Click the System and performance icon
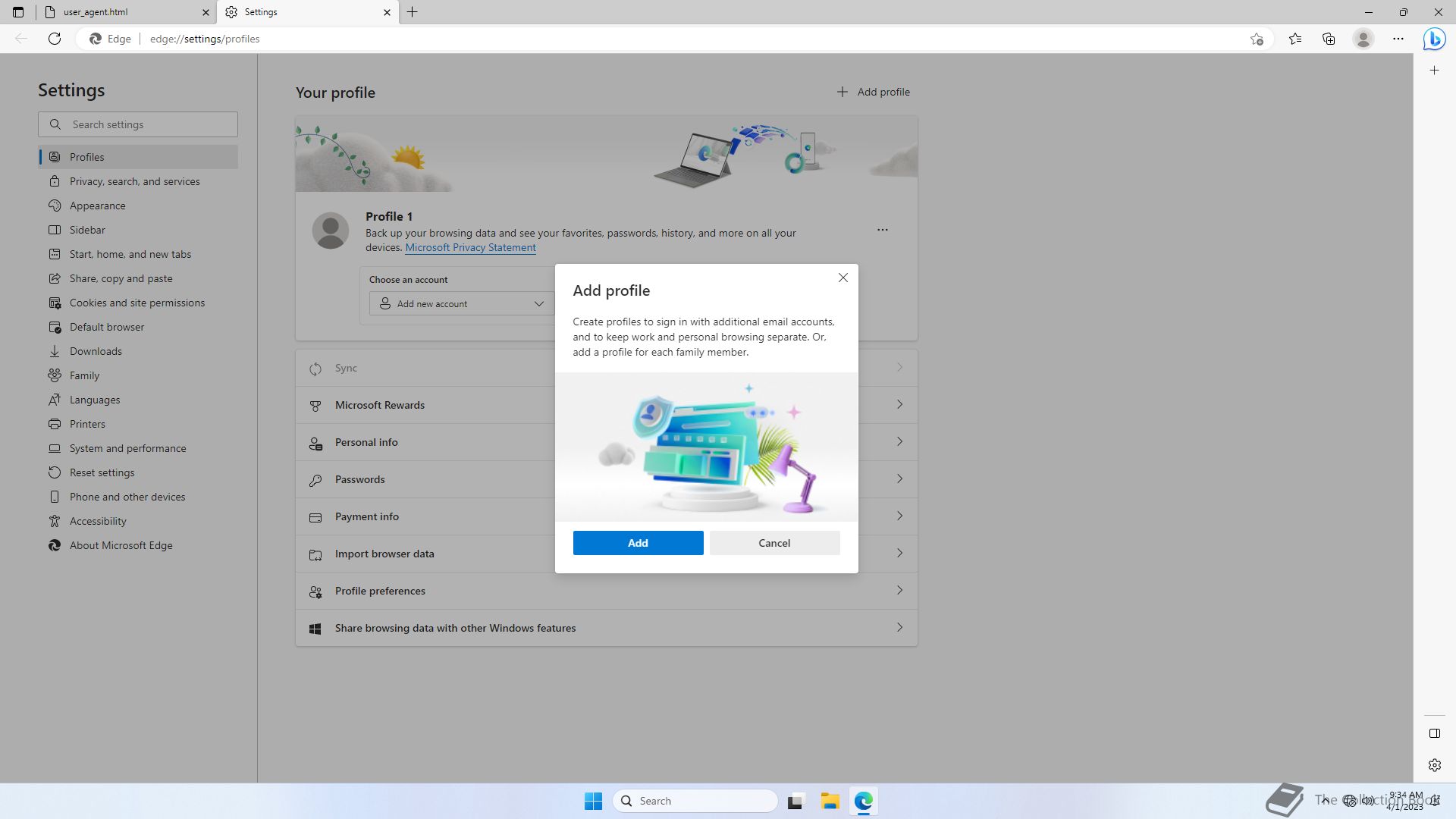 (x=55, y=448)
